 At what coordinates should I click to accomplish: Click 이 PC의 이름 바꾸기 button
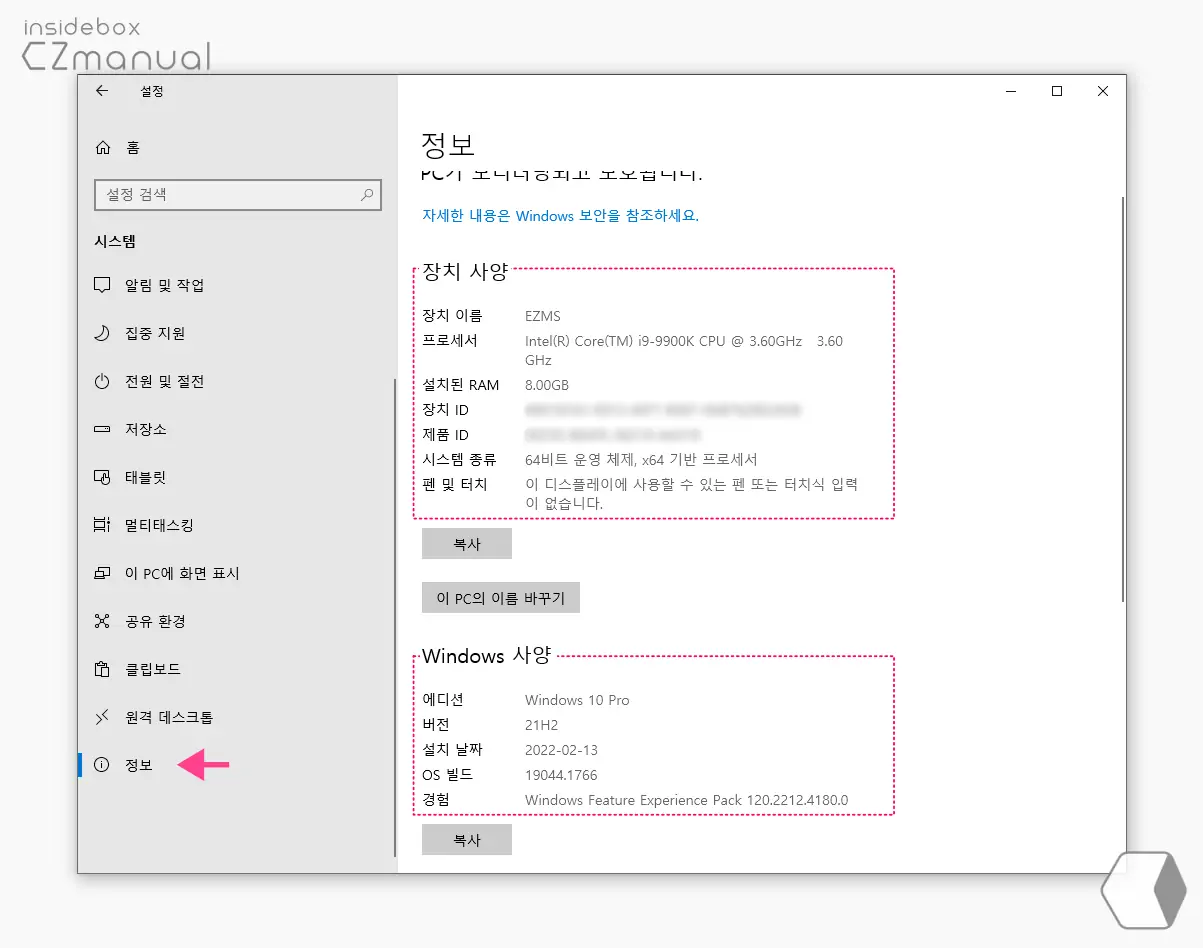coord(500,597)
